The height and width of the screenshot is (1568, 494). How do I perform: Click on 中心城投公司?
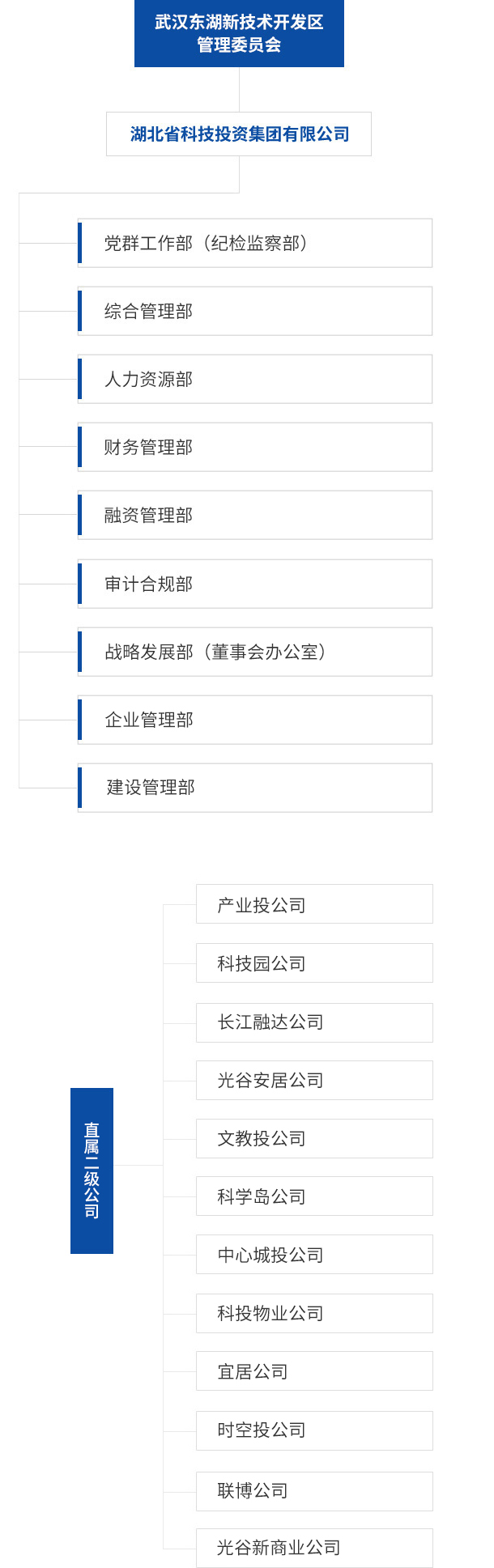tap(314, 1255)
